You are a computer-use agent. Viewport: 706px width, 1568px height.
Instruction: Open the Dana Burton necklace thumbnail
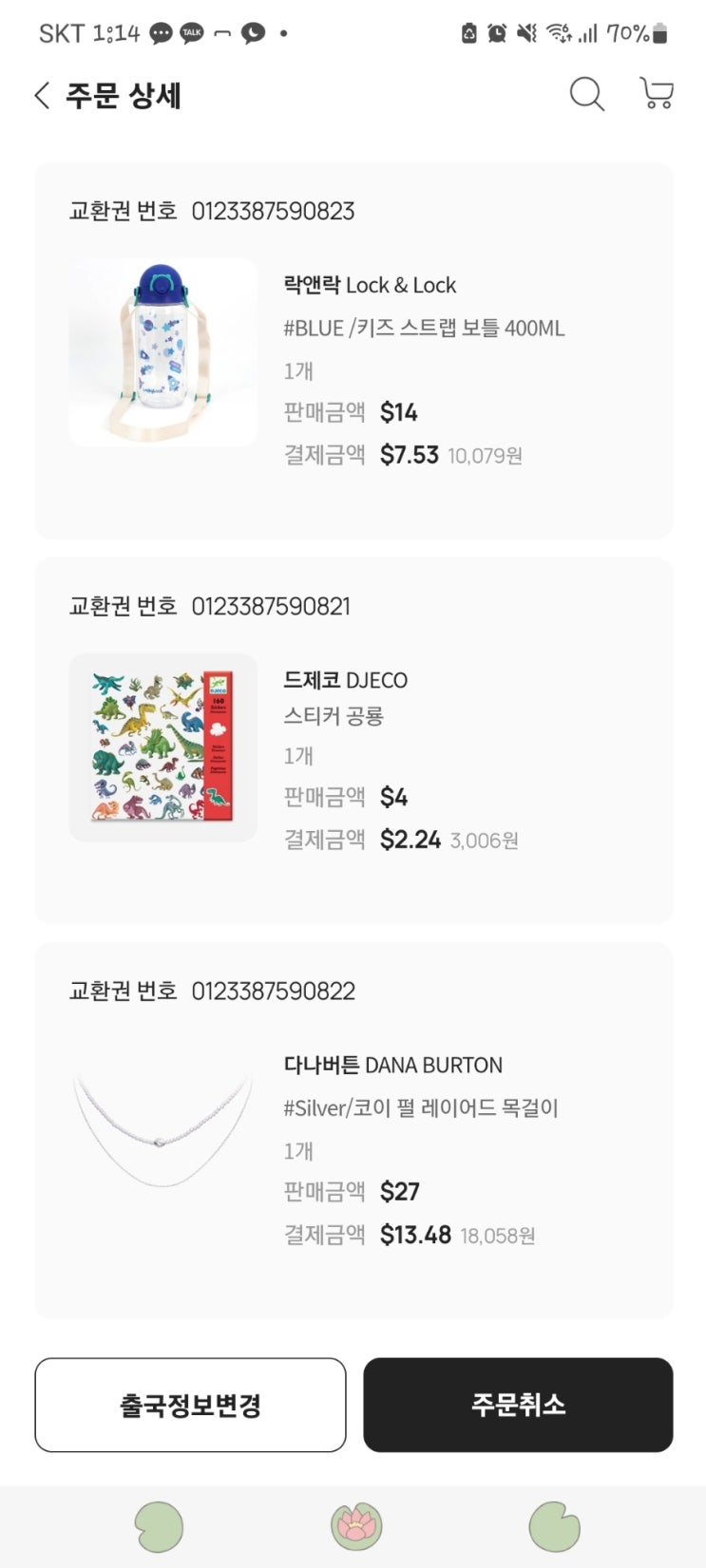pyautogui.click(x=162, y=1128)
